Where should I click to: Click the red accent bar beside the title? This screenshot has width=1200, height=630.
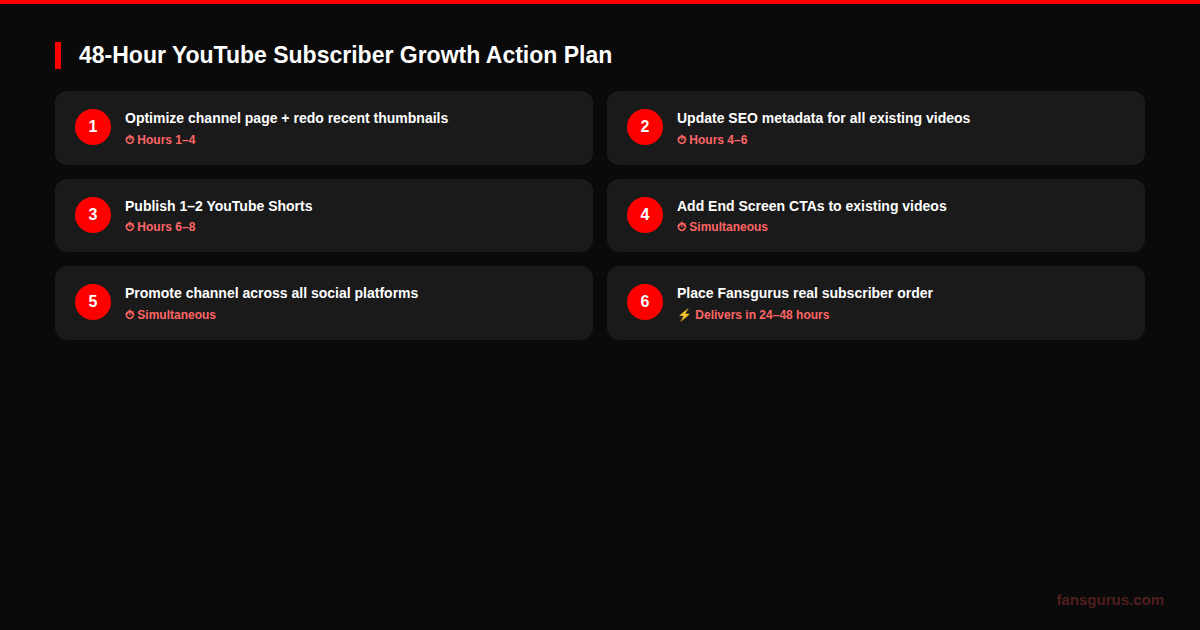coord(58,56)
